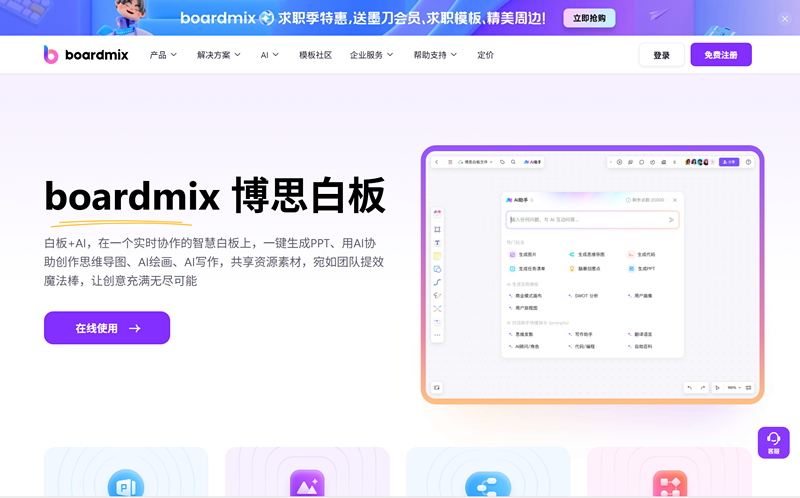Click the collaborator avatars in the preview toolbar
This screenshot has width=800, height=498.
(x=696, y=162)
